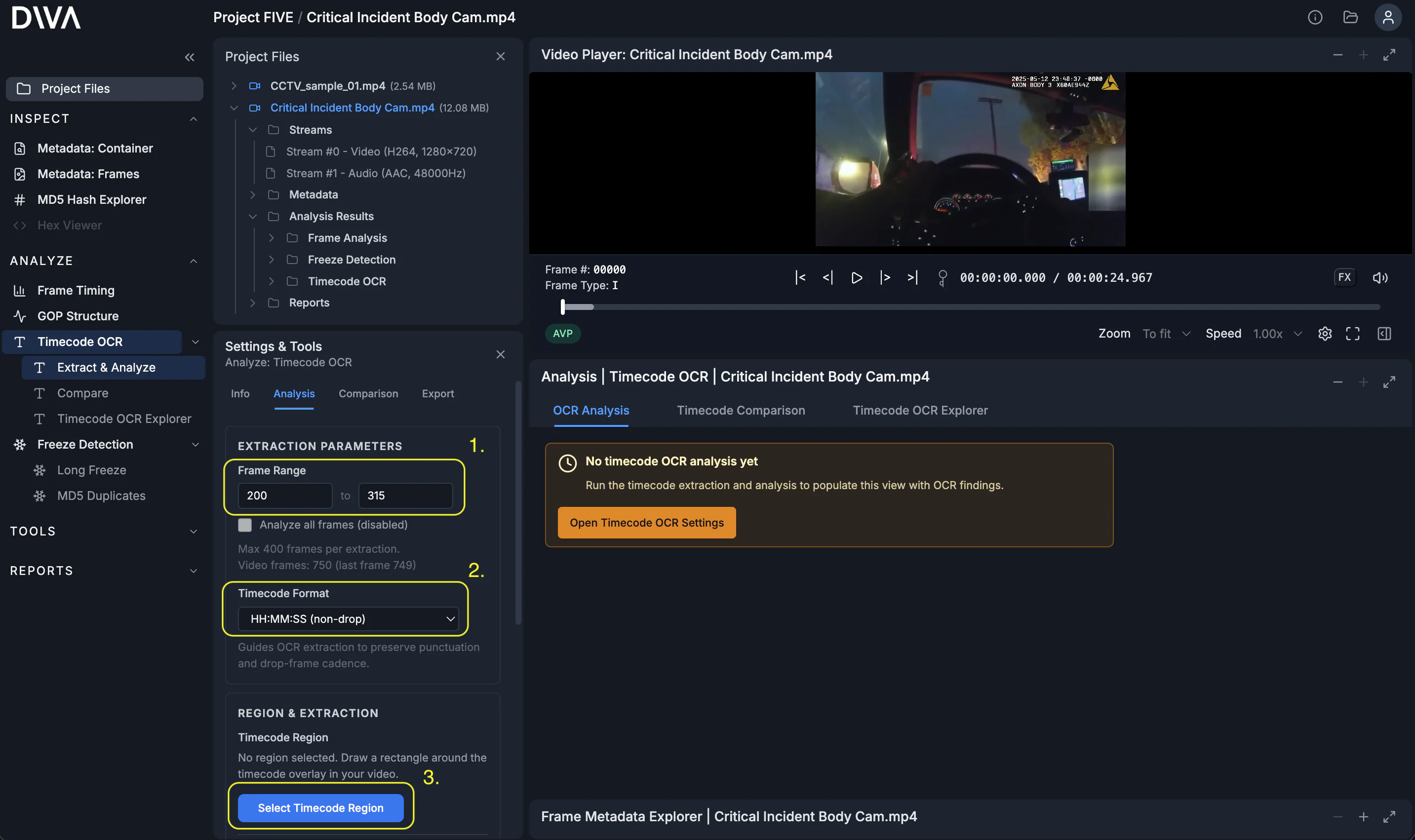
Task: Click Open Timecode OCR Settings
Action: [646, 523]
